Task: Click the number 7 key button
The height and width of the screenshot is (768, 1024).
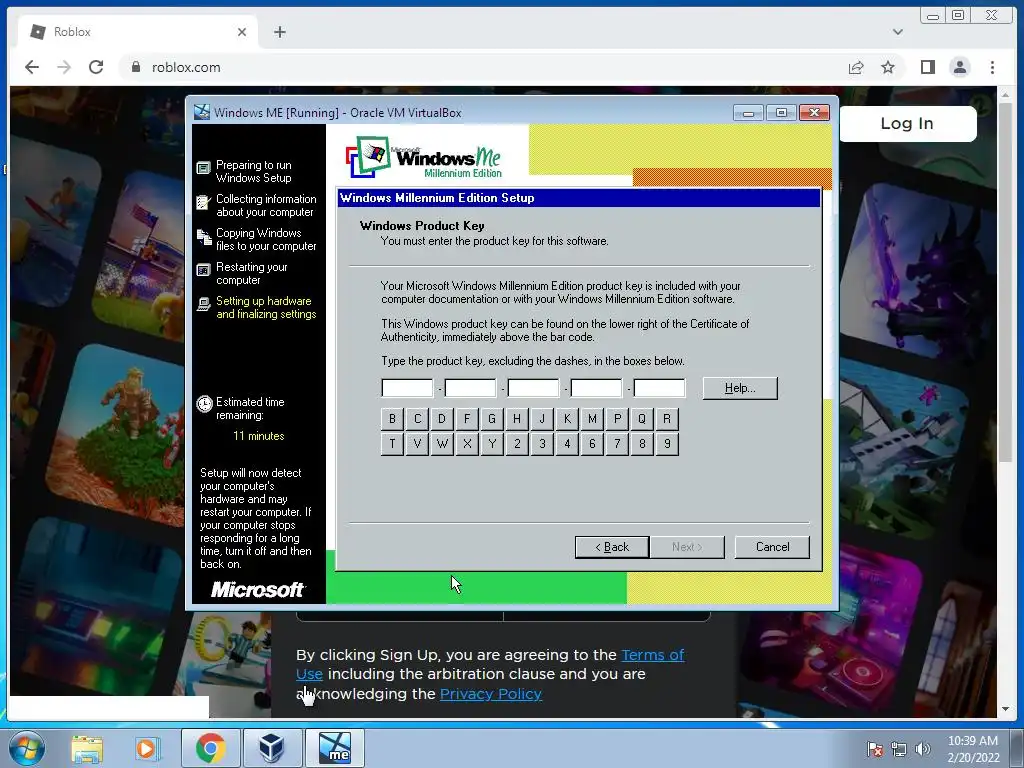Action: 617,444
